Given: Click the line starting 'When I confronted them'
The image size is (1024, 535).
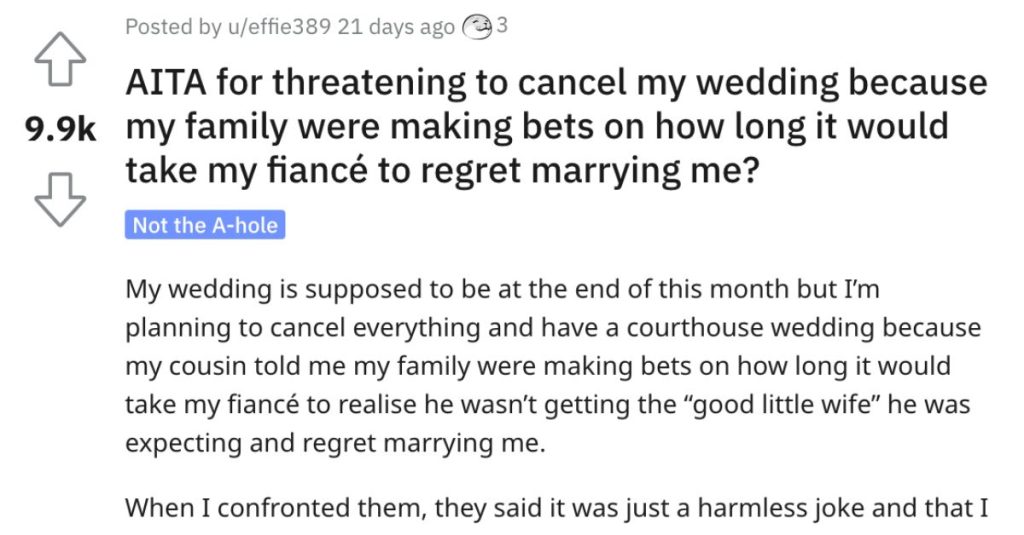Looking at the screenshot, I should click(556, 508).
